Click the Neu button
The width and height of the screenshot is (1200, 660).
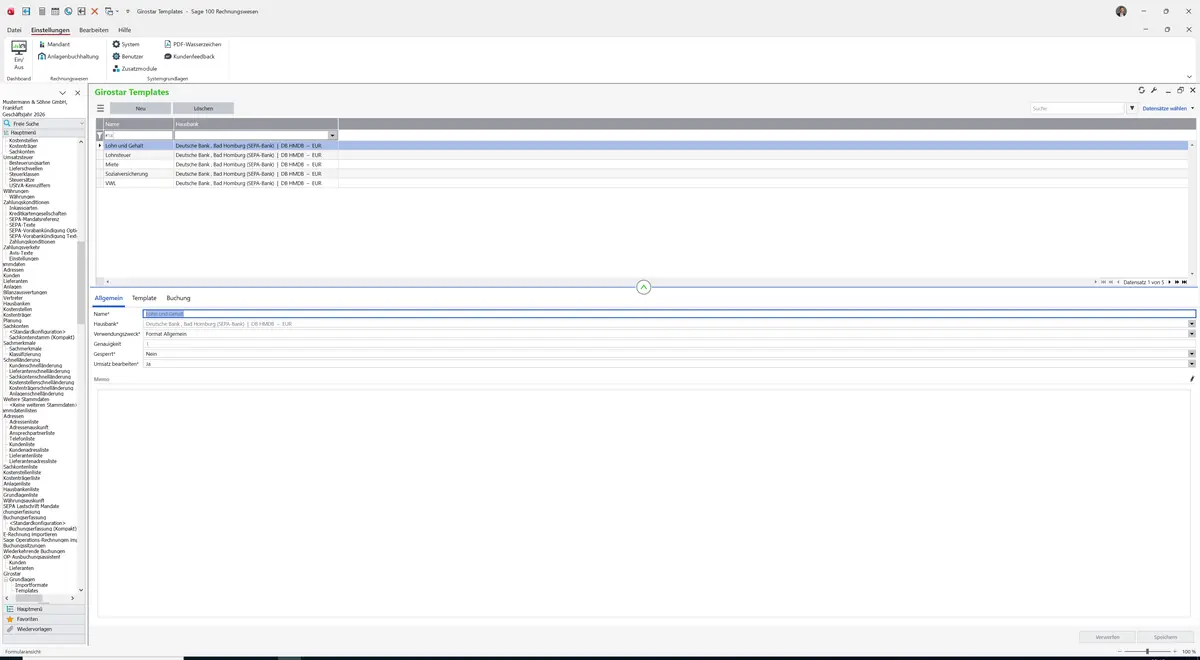[140, 108]
